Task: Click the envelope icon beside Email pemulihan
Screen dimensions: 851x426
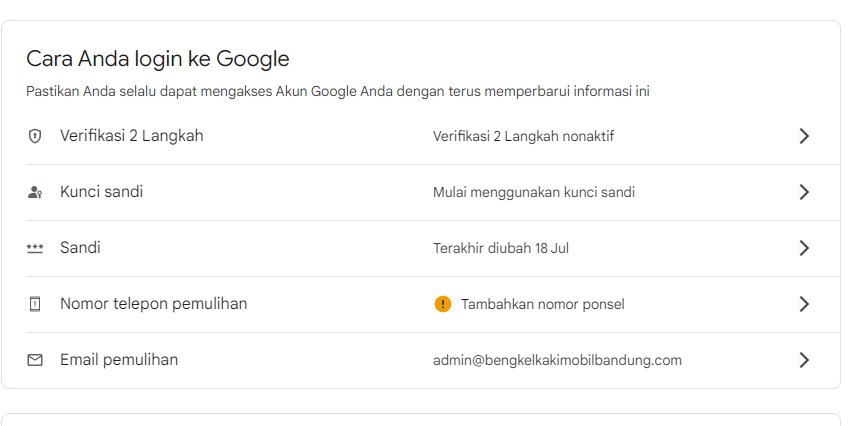Action: tap(35, 360)
